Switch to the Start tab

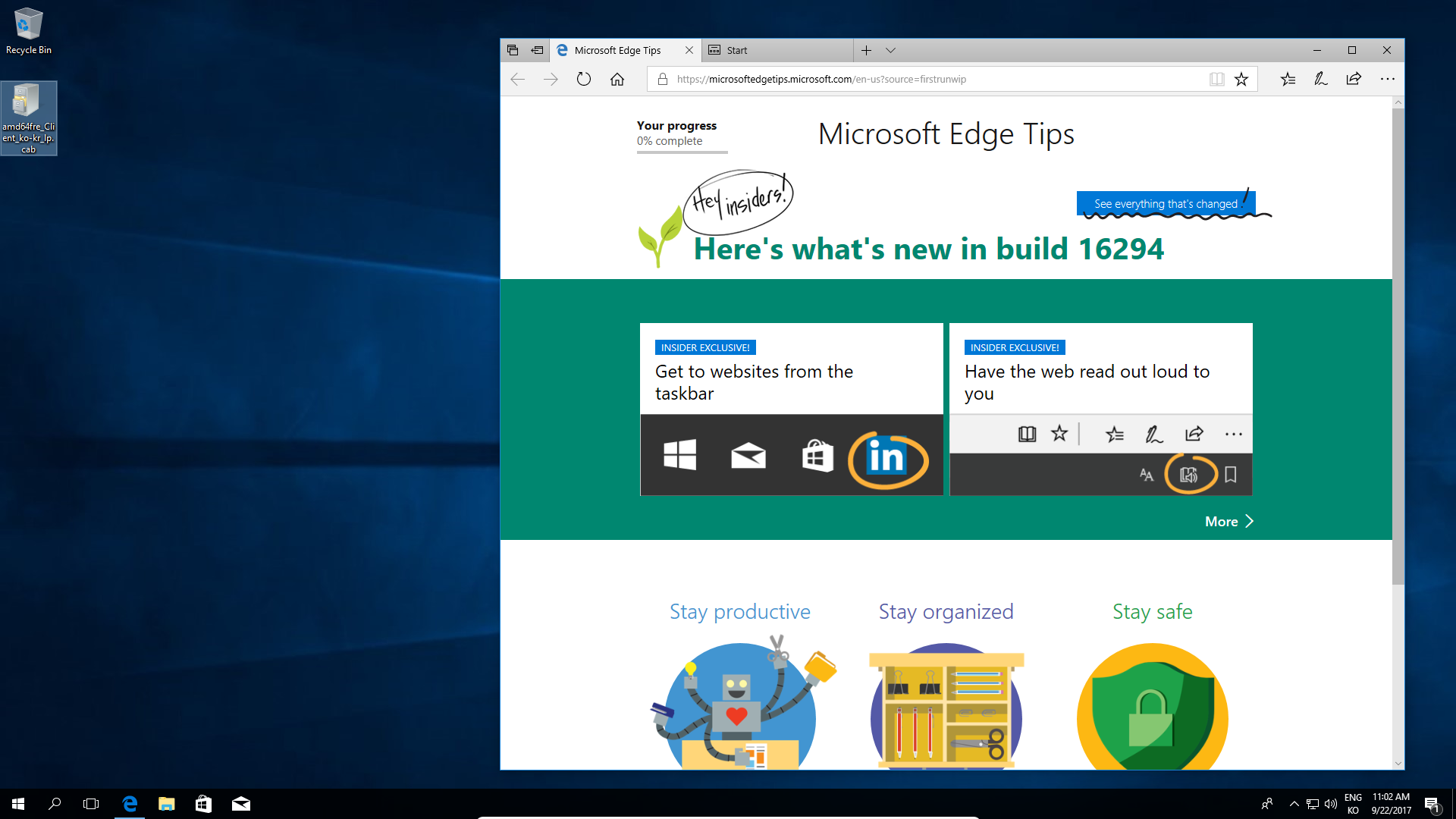(x=777, y=50)
